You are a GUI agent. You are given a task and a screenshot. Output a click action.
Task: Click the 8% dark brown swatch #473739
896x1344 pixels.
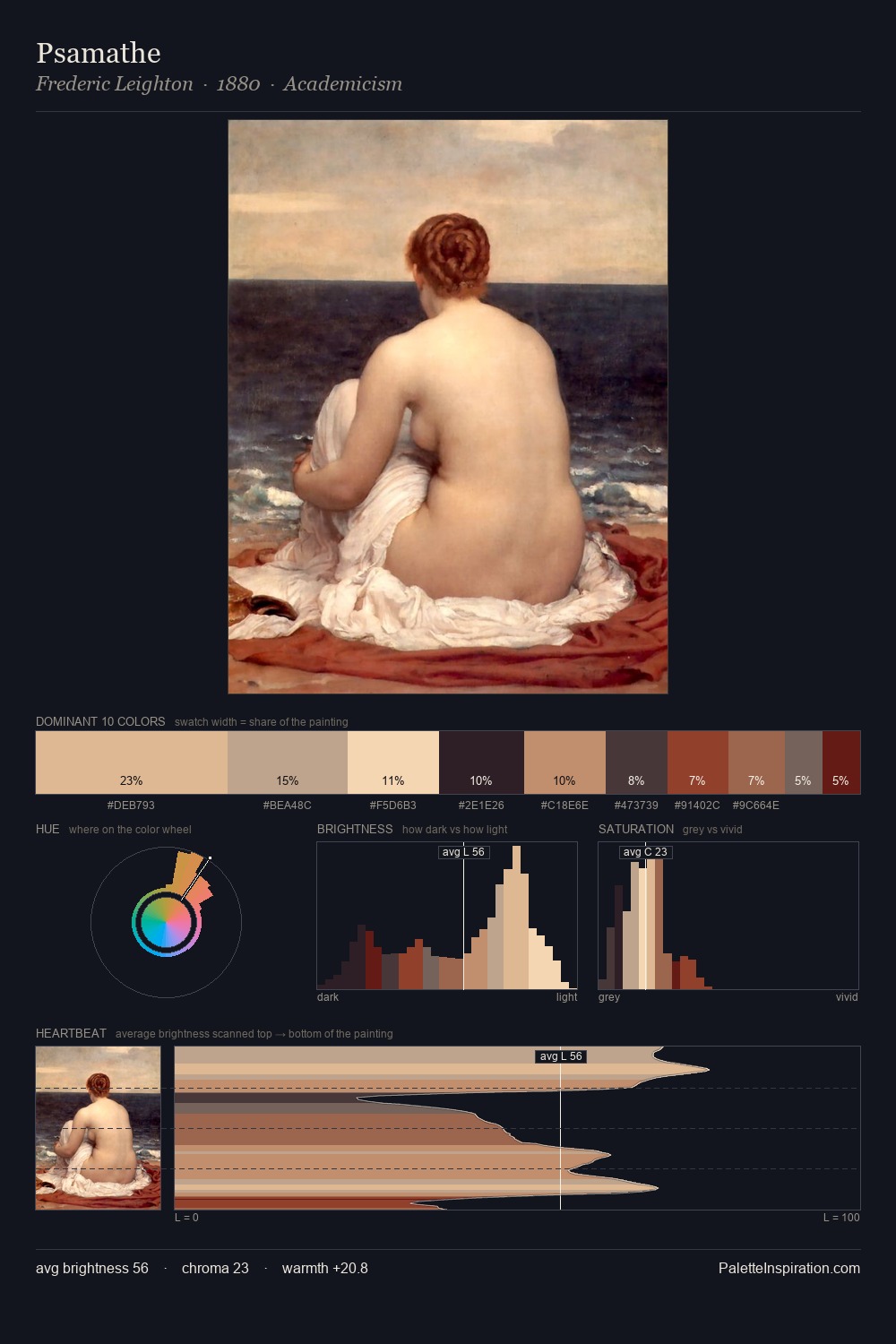[637, 762]
